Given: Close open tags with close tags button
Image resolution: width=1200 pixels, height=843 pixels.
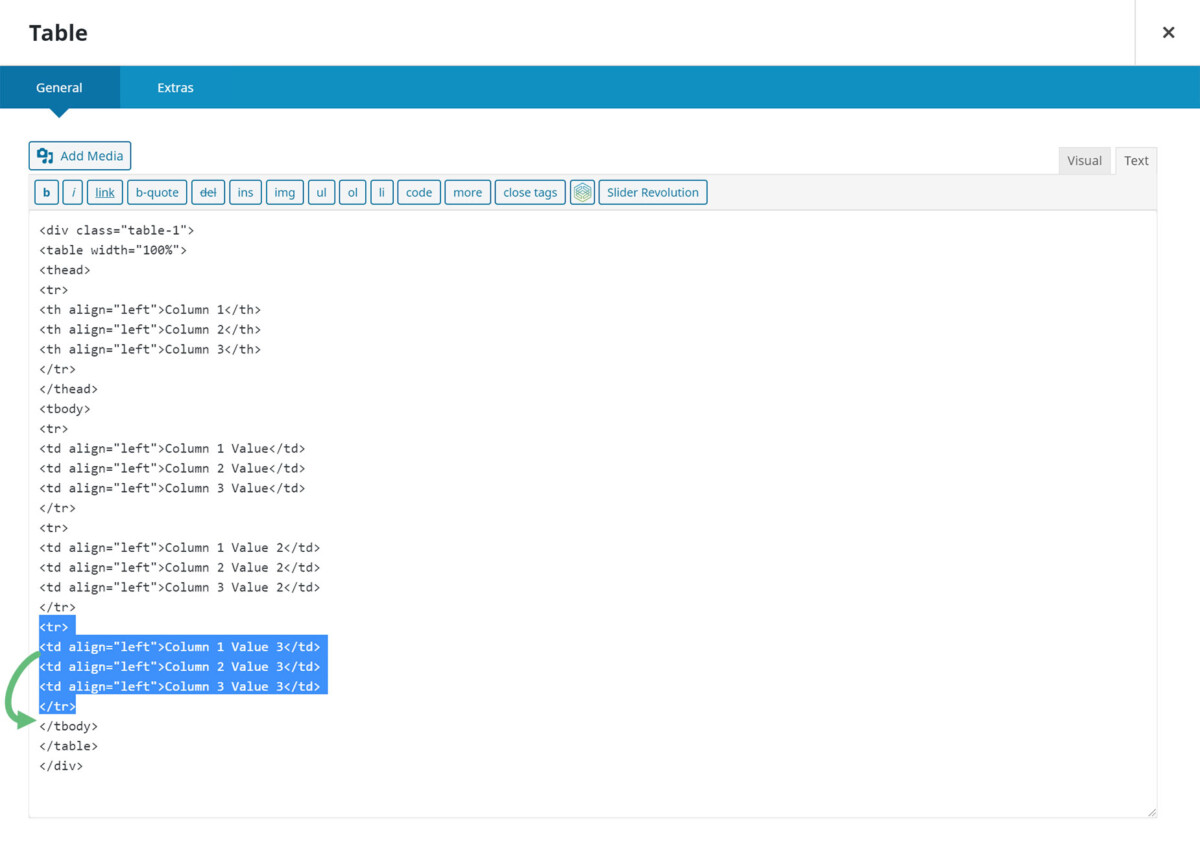Looking at the screenshot, I should pyautogui.click(x=529, y=192).
